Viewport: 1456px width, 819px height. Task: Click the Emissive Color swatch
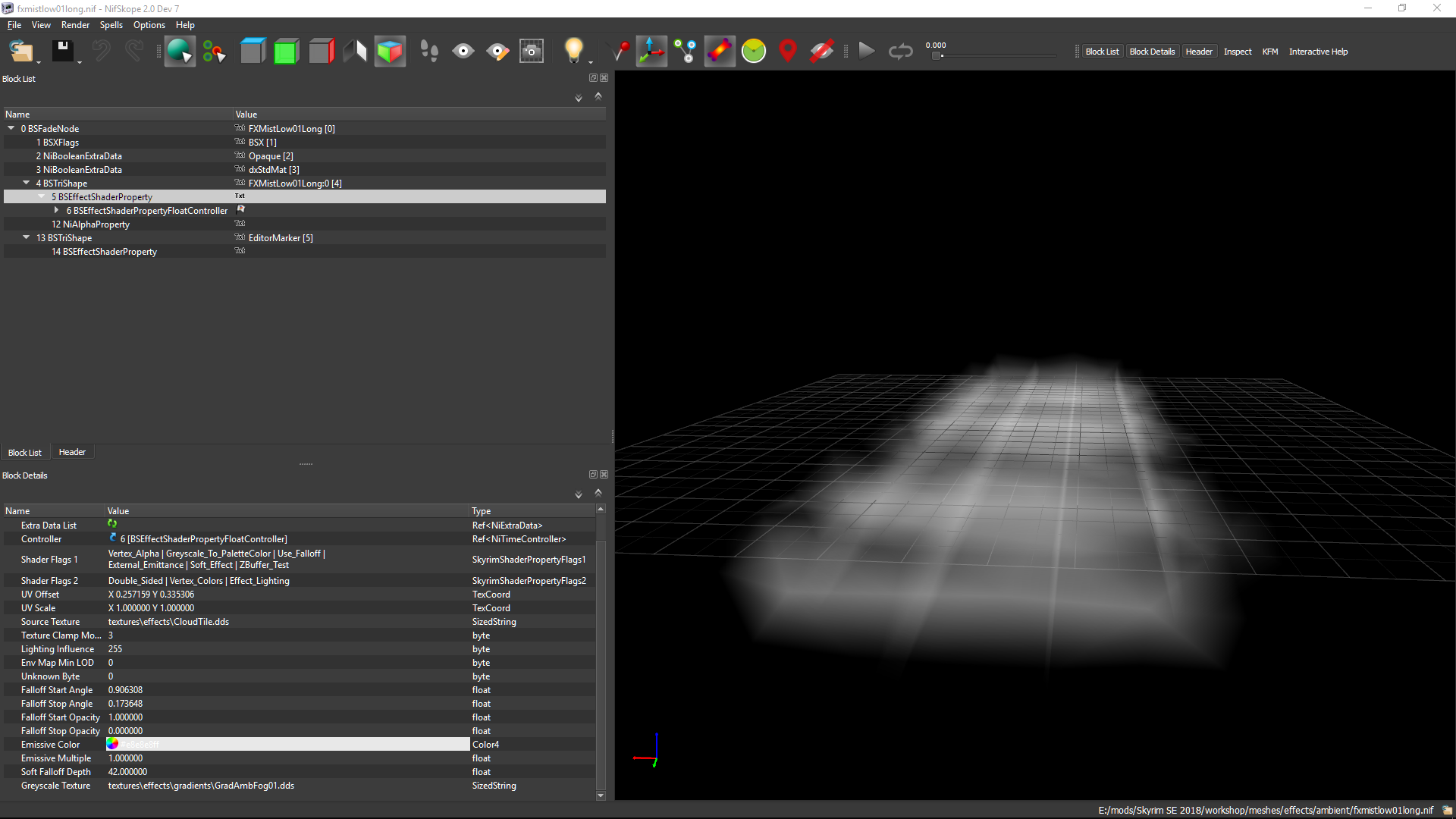112,744
